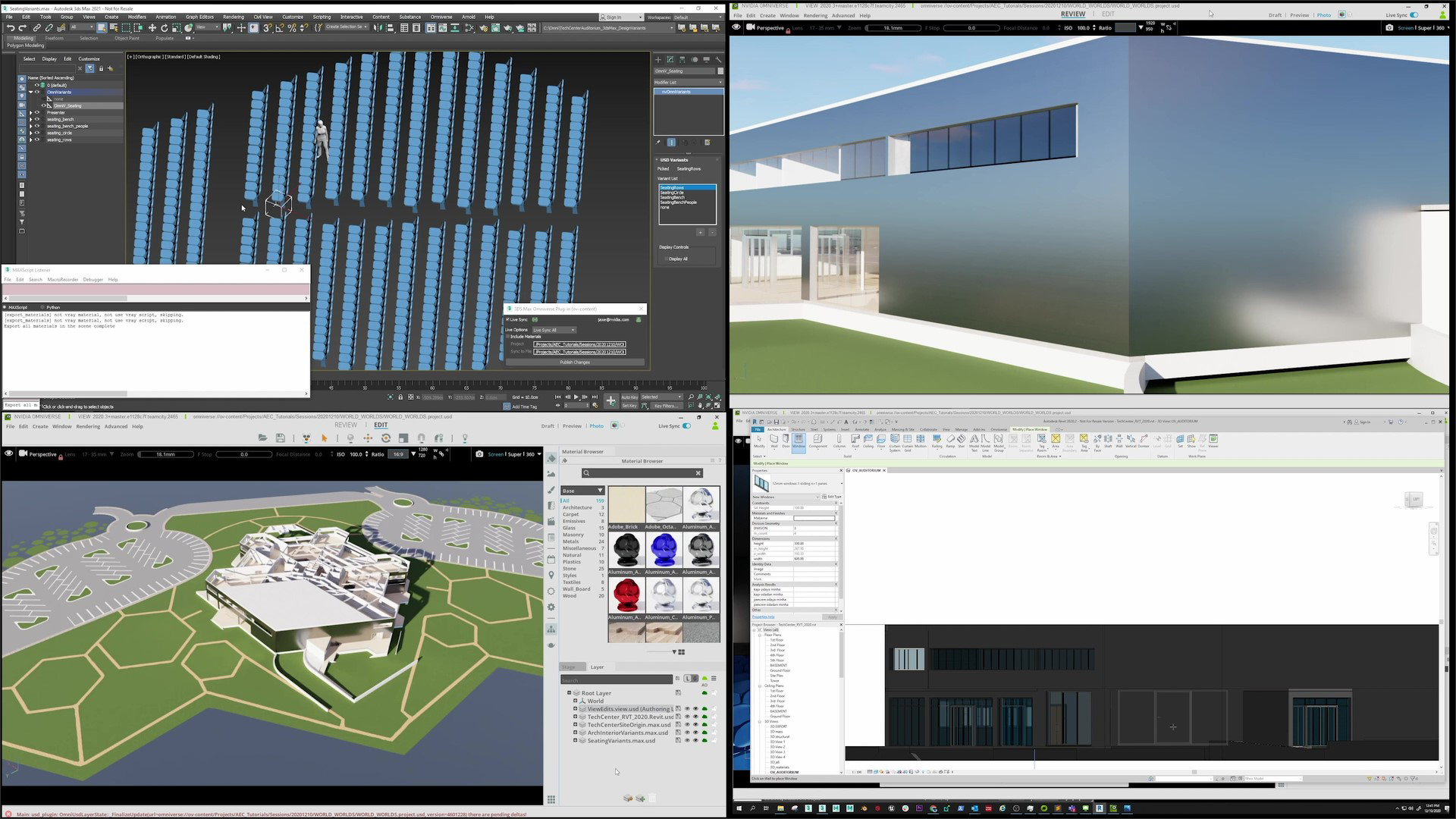This screenshot has height=819, width=1456.
Task: Click Preview render mode in upper Omniverse window
Action: [x=1300, y=15]
